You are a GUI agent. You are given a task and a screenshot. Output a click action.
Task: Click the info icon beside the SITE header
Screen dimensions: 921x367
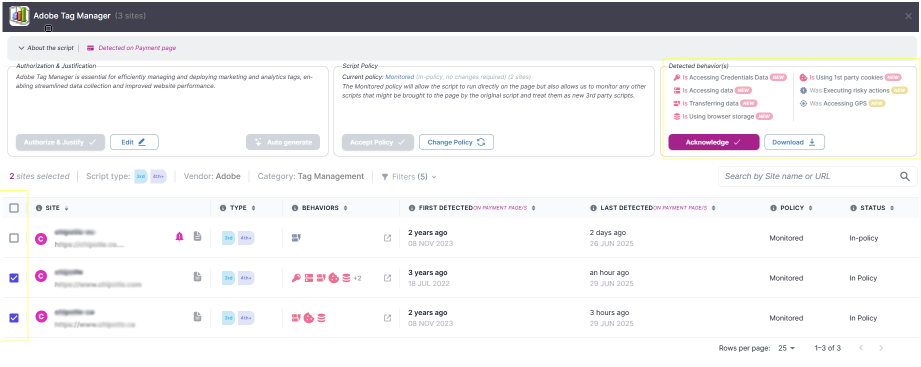39,208
